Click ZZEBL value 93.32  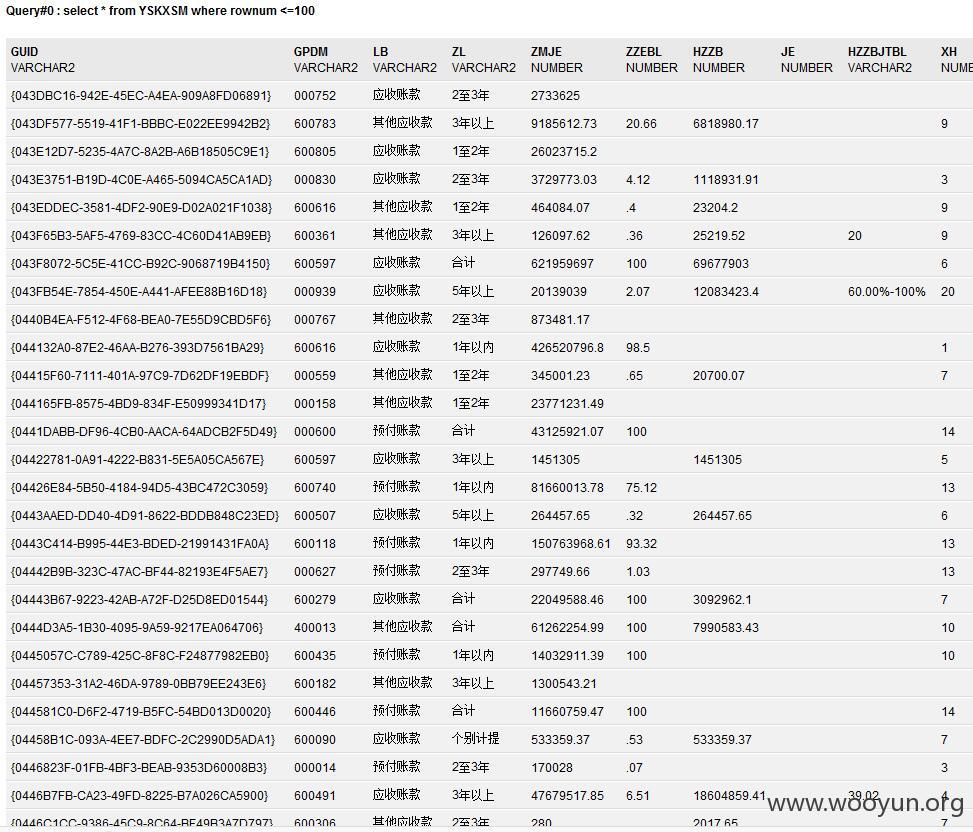click(x=641, y=543)
